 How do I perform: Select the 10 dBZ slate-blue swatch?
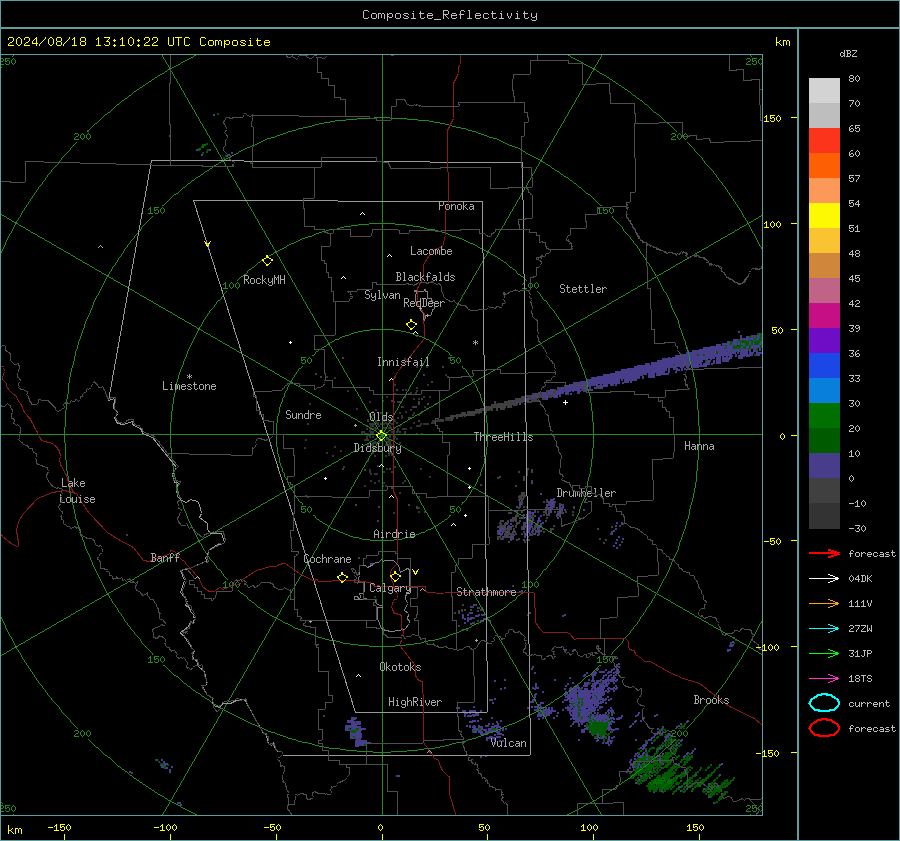pyautogui.click(x=824, y=466)
